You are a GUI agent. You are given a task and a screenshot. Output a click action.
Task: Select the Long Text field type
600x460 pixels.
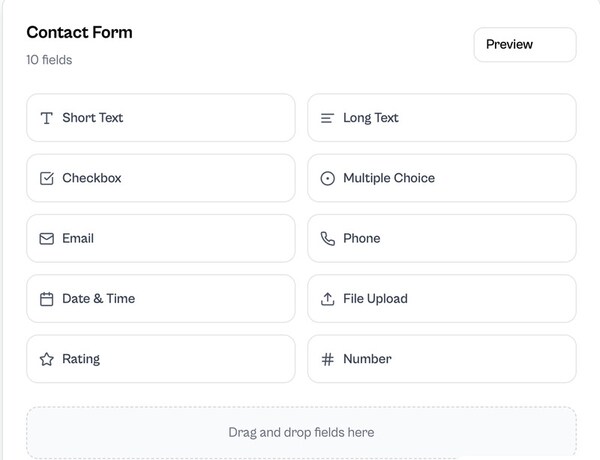click(441, 118)
